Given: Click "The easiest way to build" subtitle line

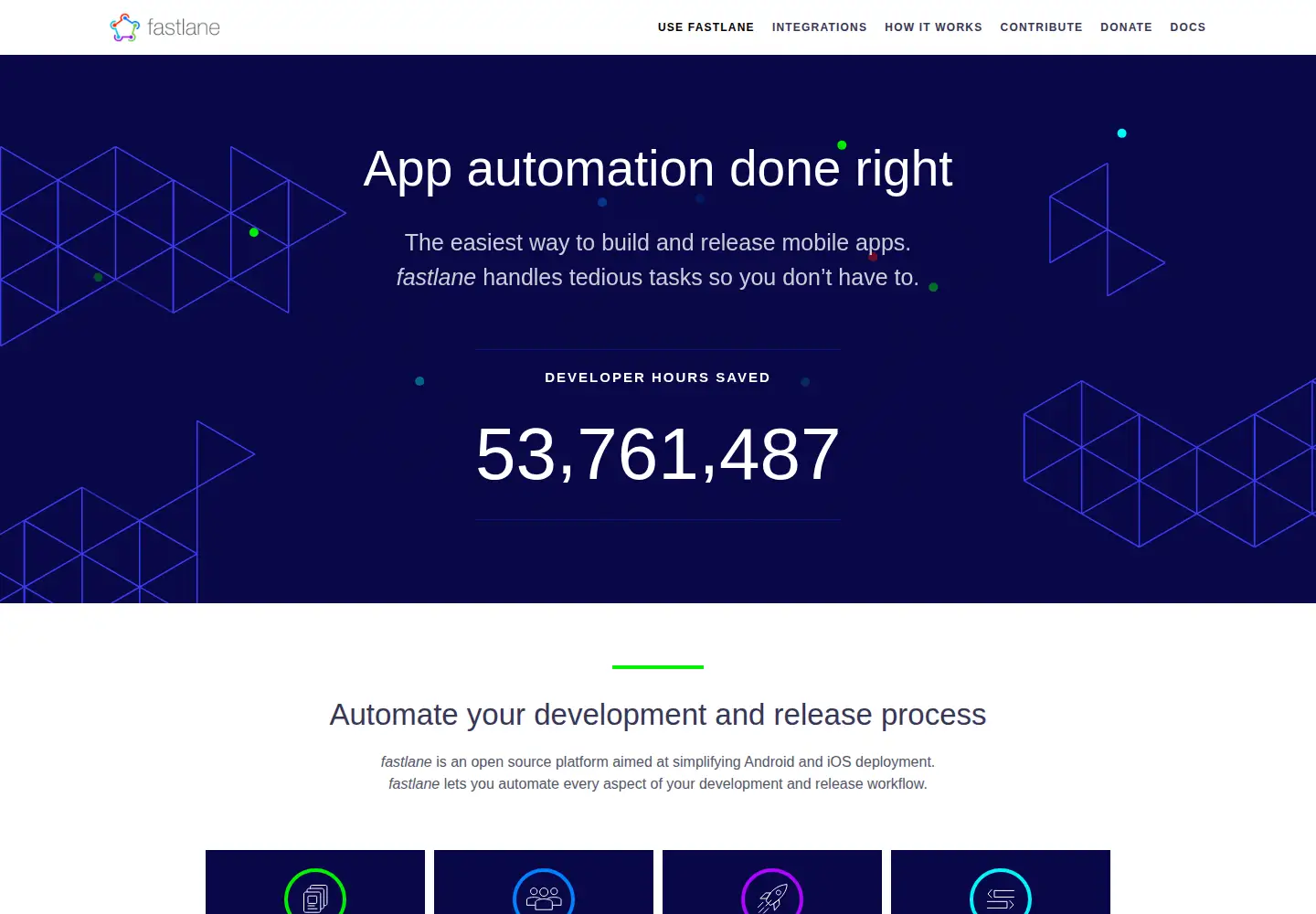Looking at the screenshot, I should click(658, 242).
